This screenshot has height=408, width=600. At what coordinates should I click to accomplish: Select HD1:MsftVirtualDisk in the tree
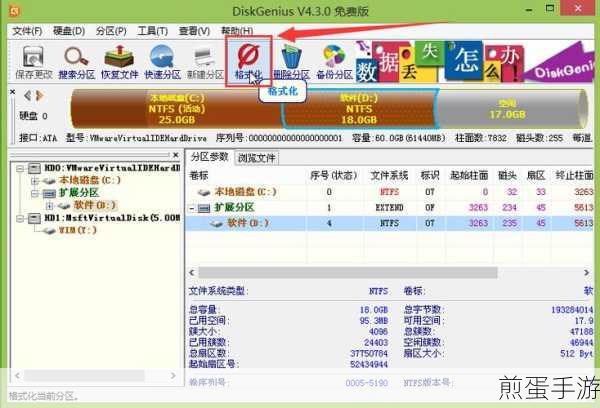coord(112,218)
